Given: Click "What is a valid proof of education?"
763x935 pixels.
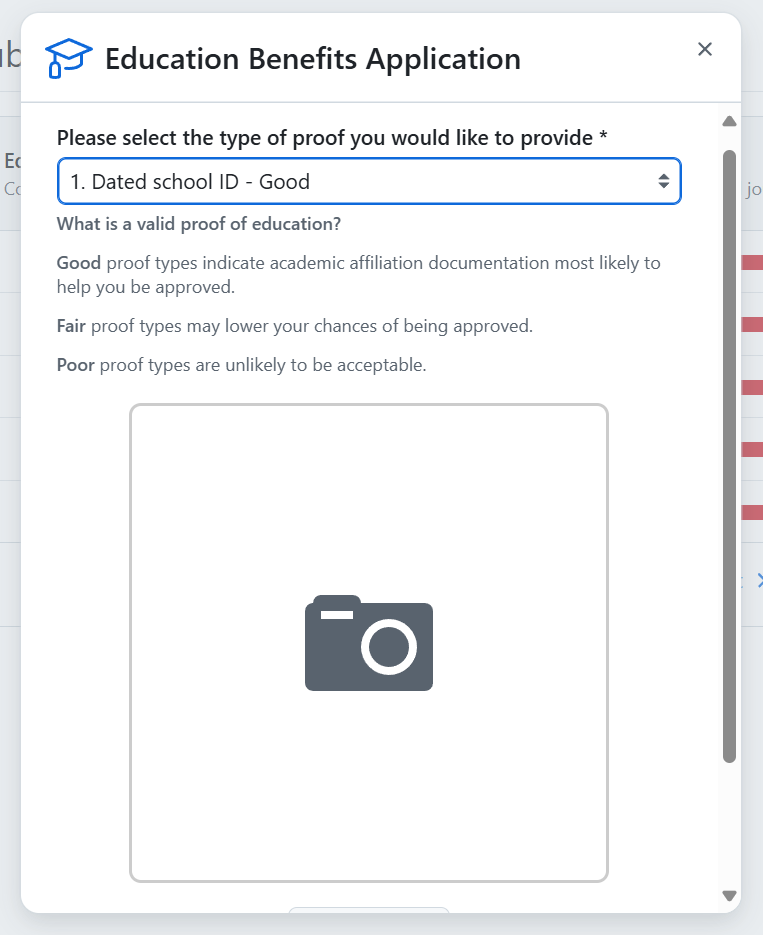Looking at the screenshot, I should (199, 224).
